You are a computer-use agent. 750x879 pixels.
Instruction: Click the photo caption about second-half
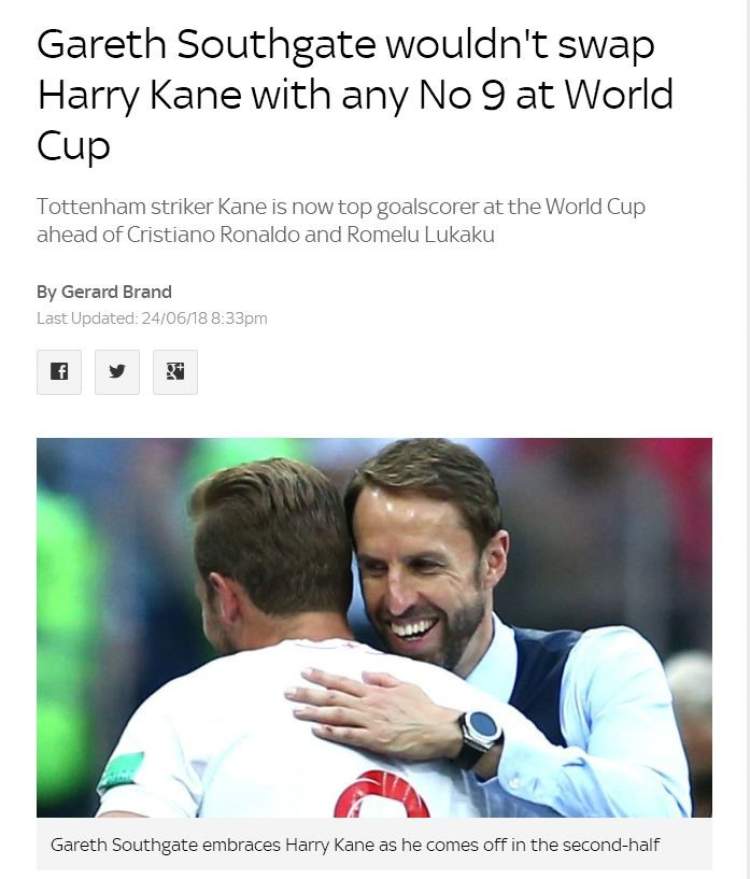click(x=355, y=844)
